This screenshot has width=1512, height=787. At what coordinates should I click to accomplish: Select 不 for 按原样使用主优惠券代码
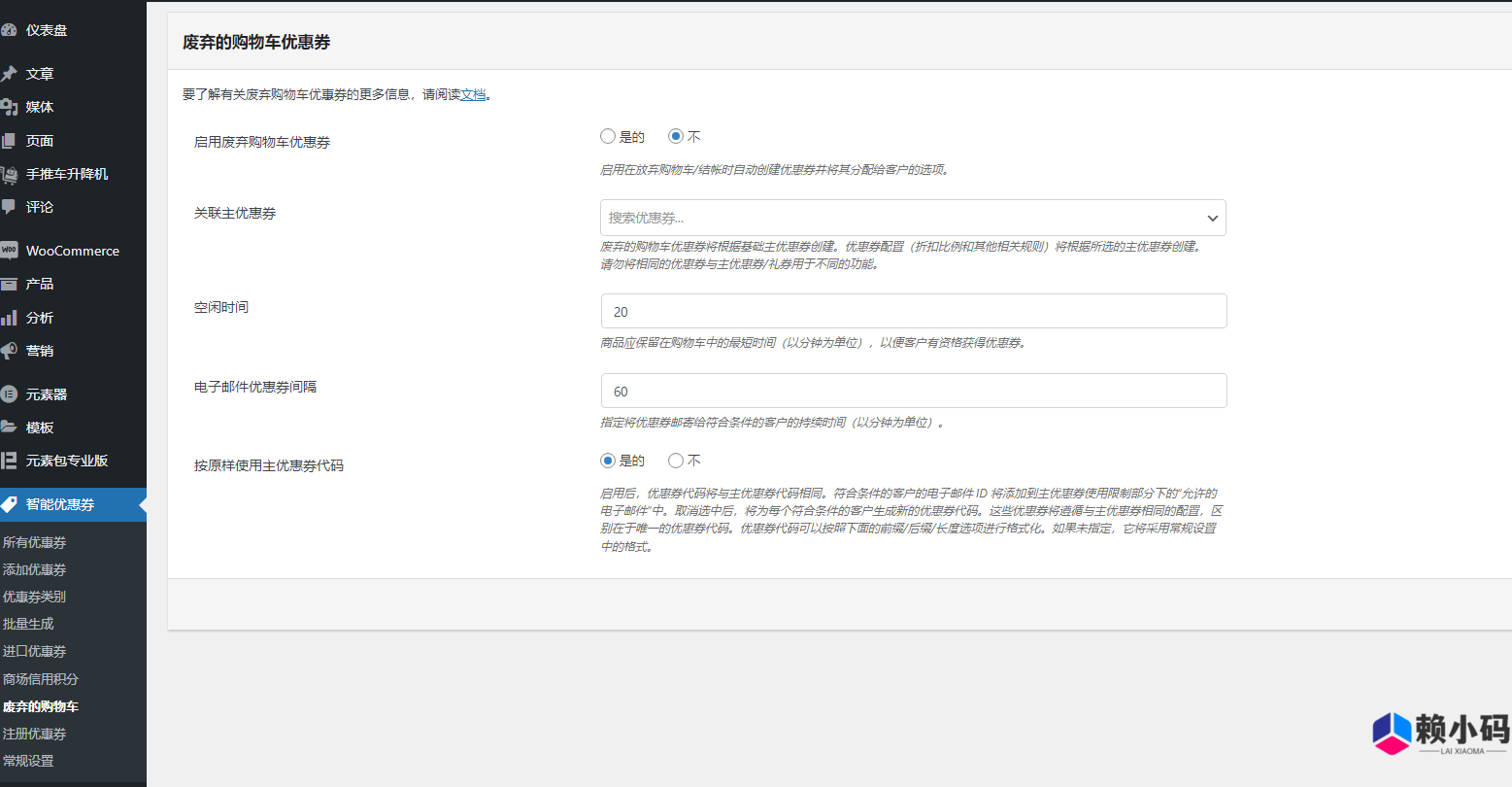pos(676,461)
